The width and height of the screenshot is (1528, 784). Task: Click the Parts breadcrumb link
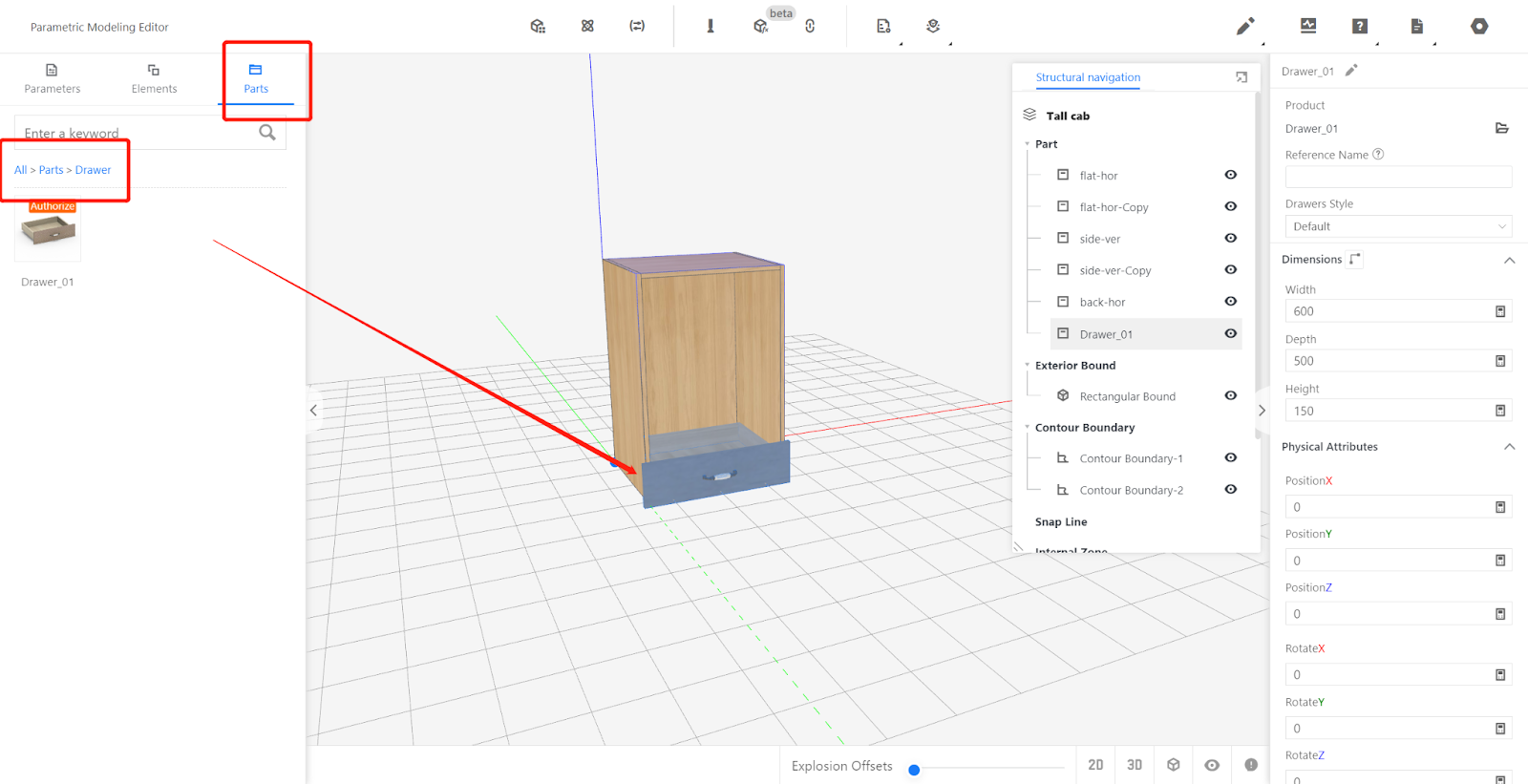[x=51, y=170]
